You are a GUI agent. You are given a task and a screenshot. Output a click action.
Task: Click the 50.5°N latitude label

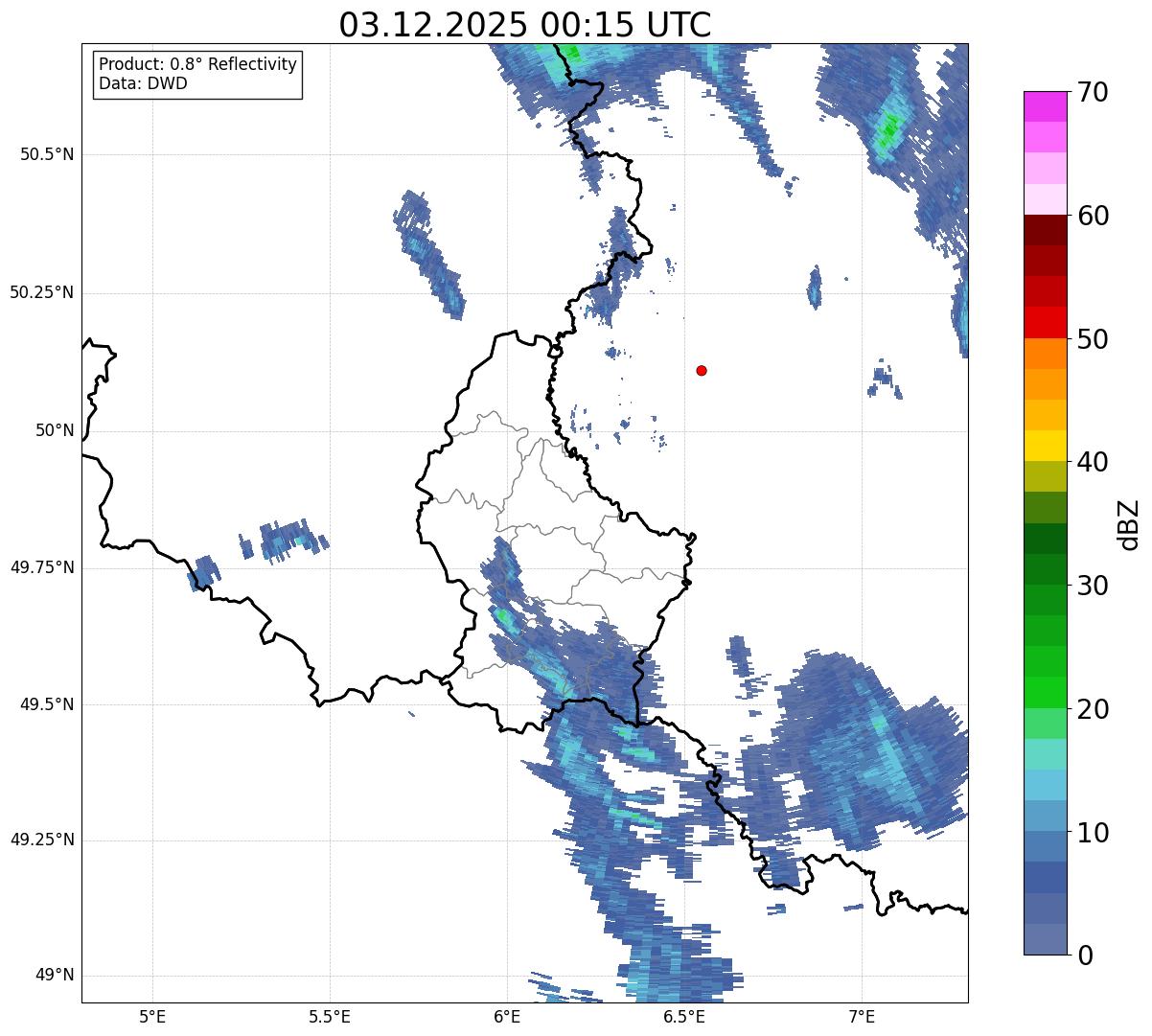47,154
